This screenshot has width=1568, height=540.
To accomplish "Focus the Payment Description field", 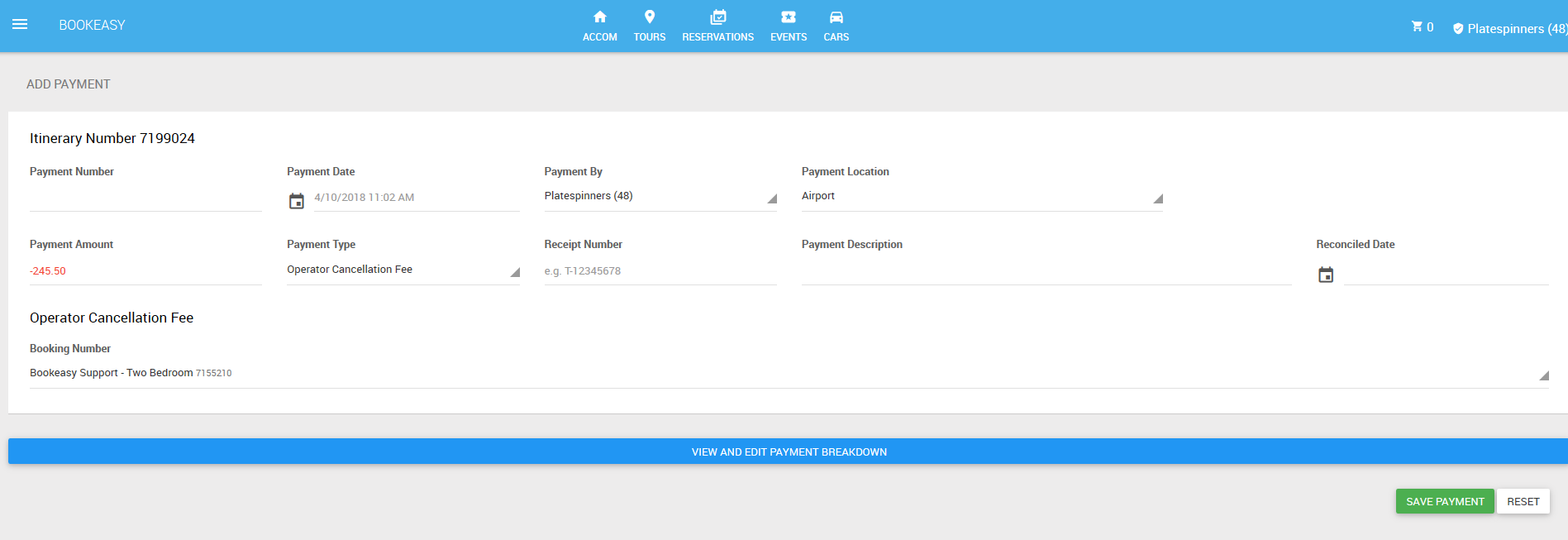I will coord(1046,271).
